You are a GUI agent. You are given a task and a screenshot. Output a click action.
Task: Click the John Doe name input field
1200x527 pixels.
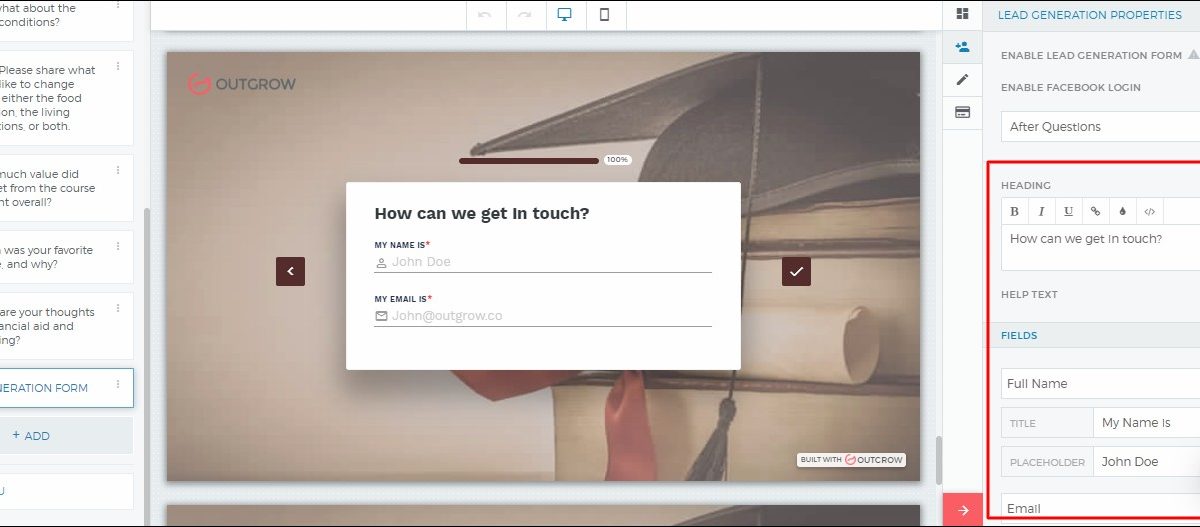pos(550,262)
